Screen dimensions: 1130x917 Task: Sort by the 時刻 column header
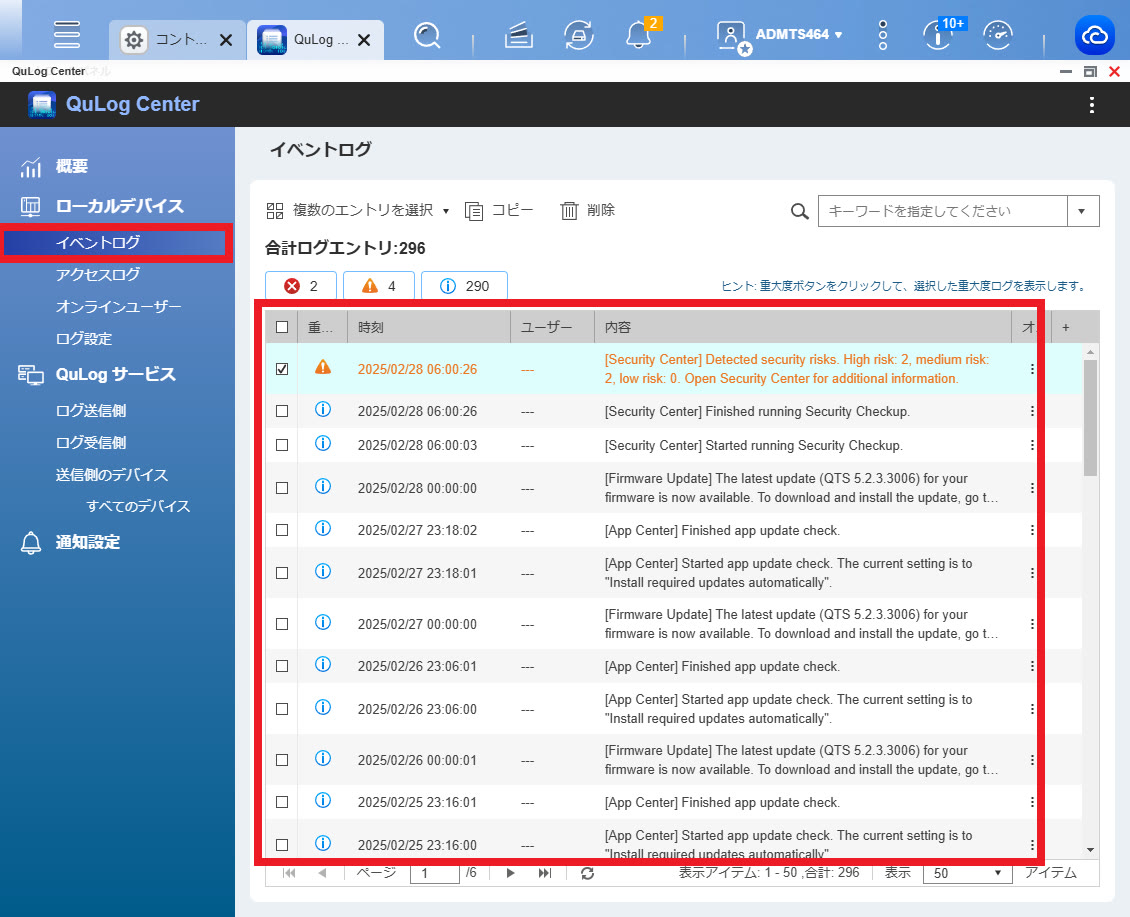tap(429, 327)
